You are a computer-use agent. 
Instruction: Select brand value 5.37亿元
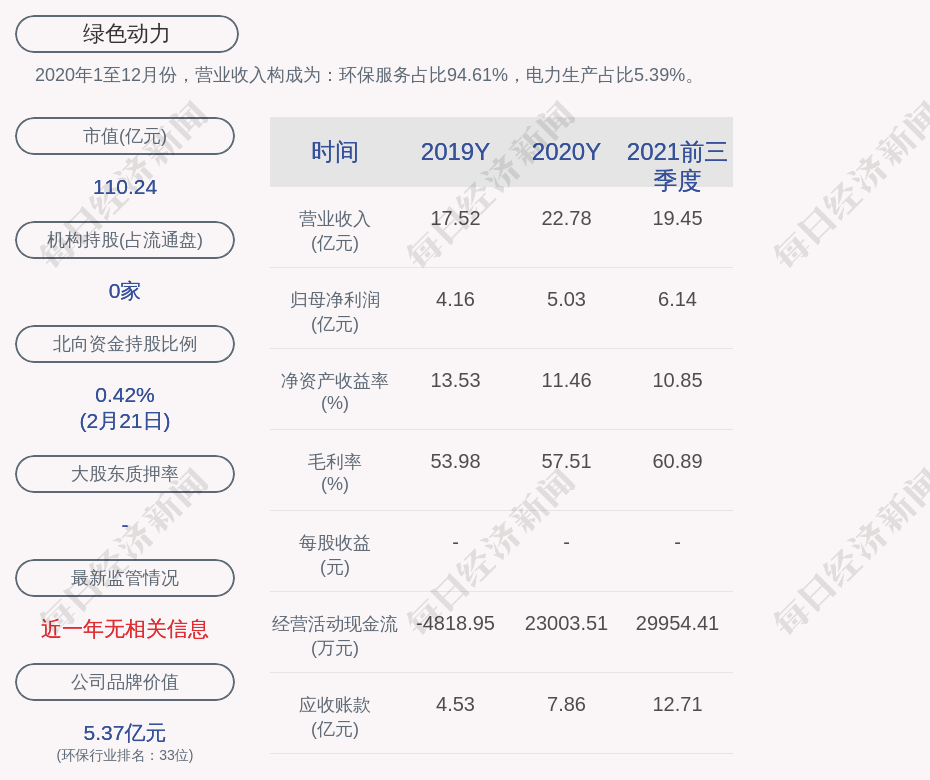click(x=125, y=733)
